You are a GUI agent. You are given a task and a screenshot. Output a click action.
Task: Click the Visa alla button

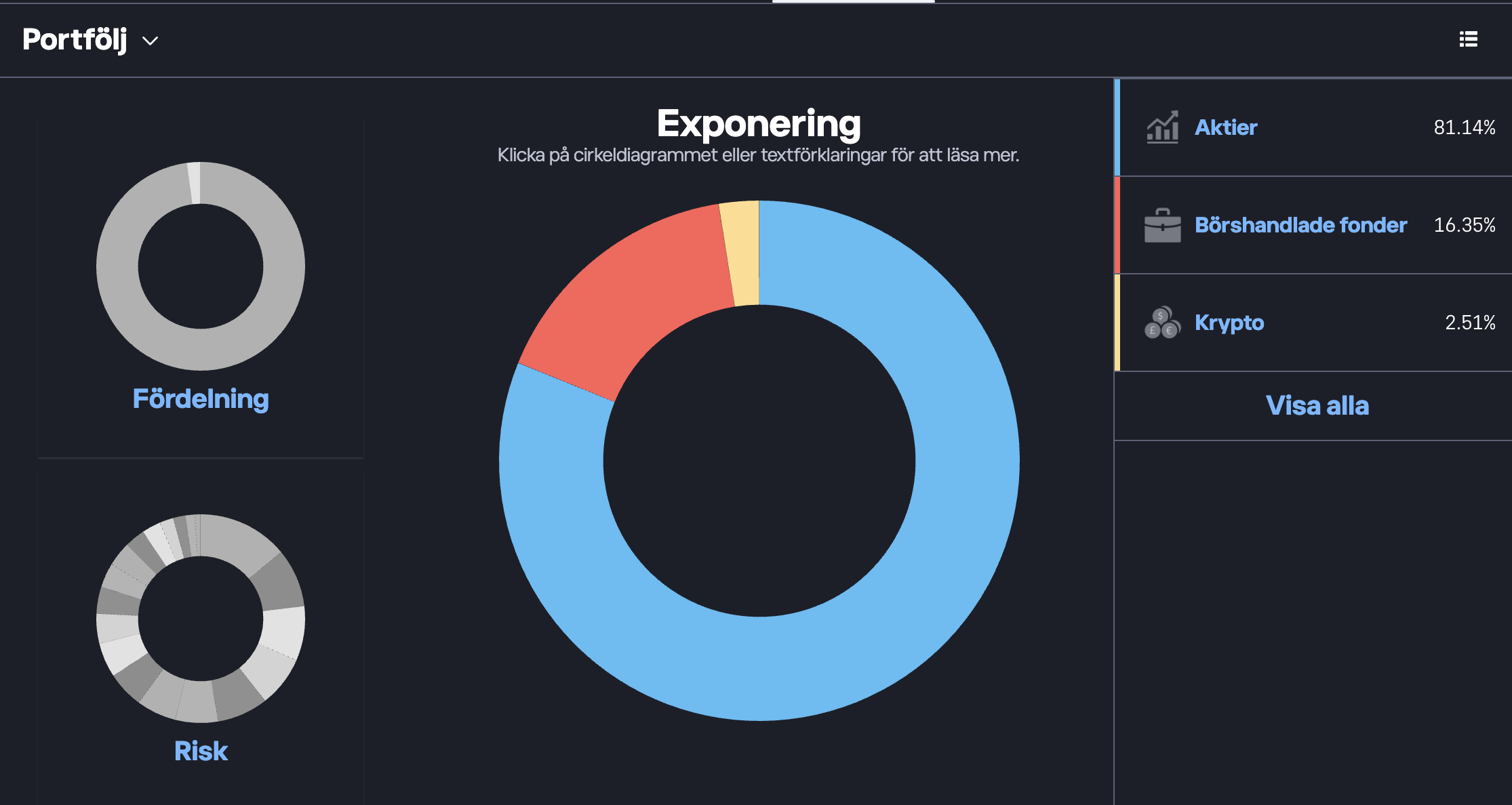[1317, 406]
